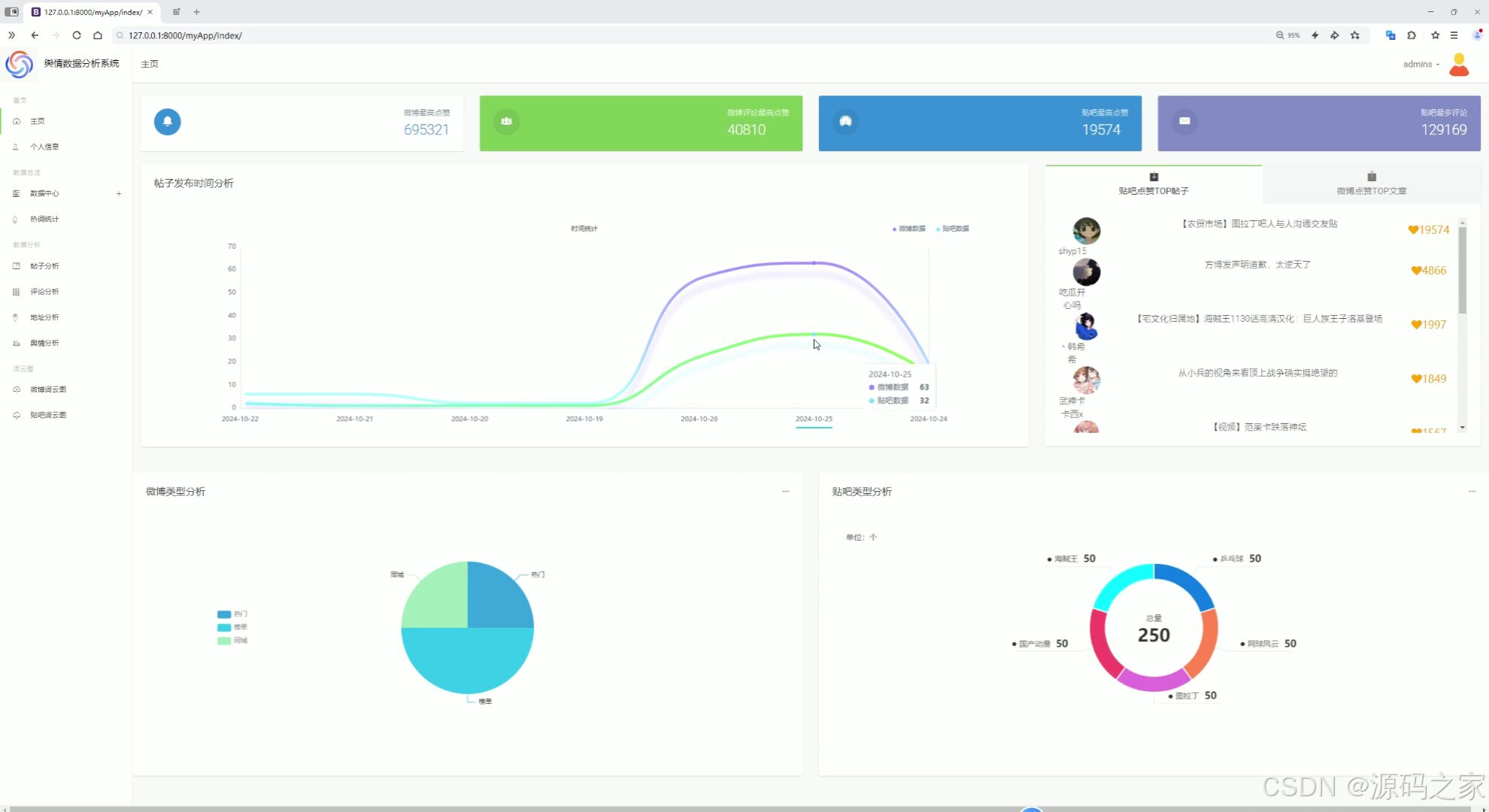
Task: Click 热门 color swatch in pie legend
Action: click(x=224, y=614)
